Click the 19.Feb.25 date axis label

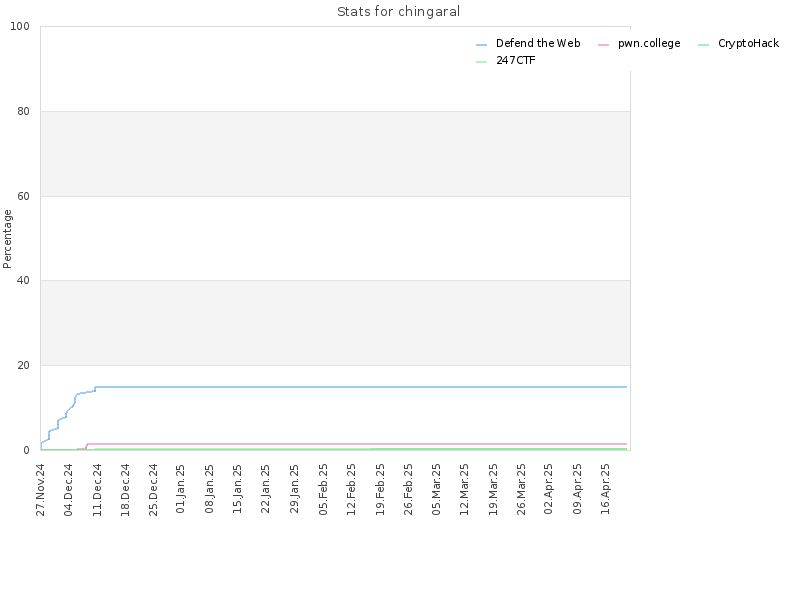(380, 490)
